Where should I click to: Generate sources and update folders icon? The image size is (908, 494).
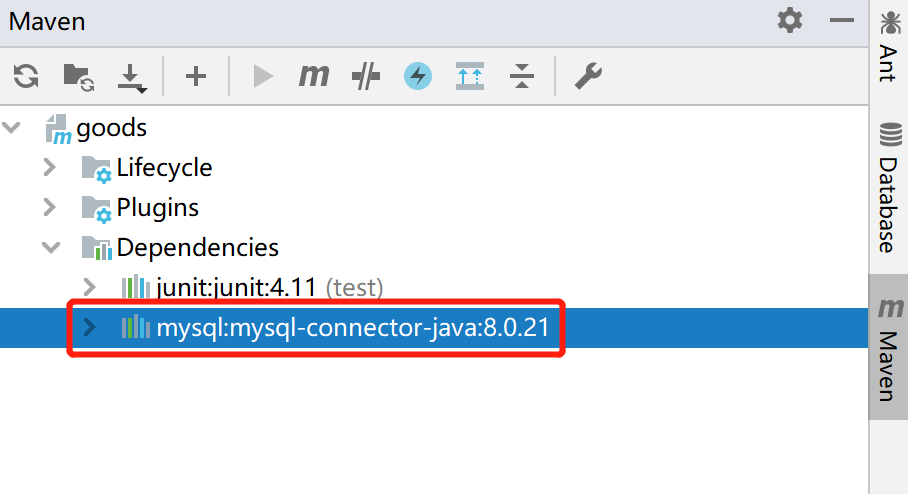tap(78, 76)
